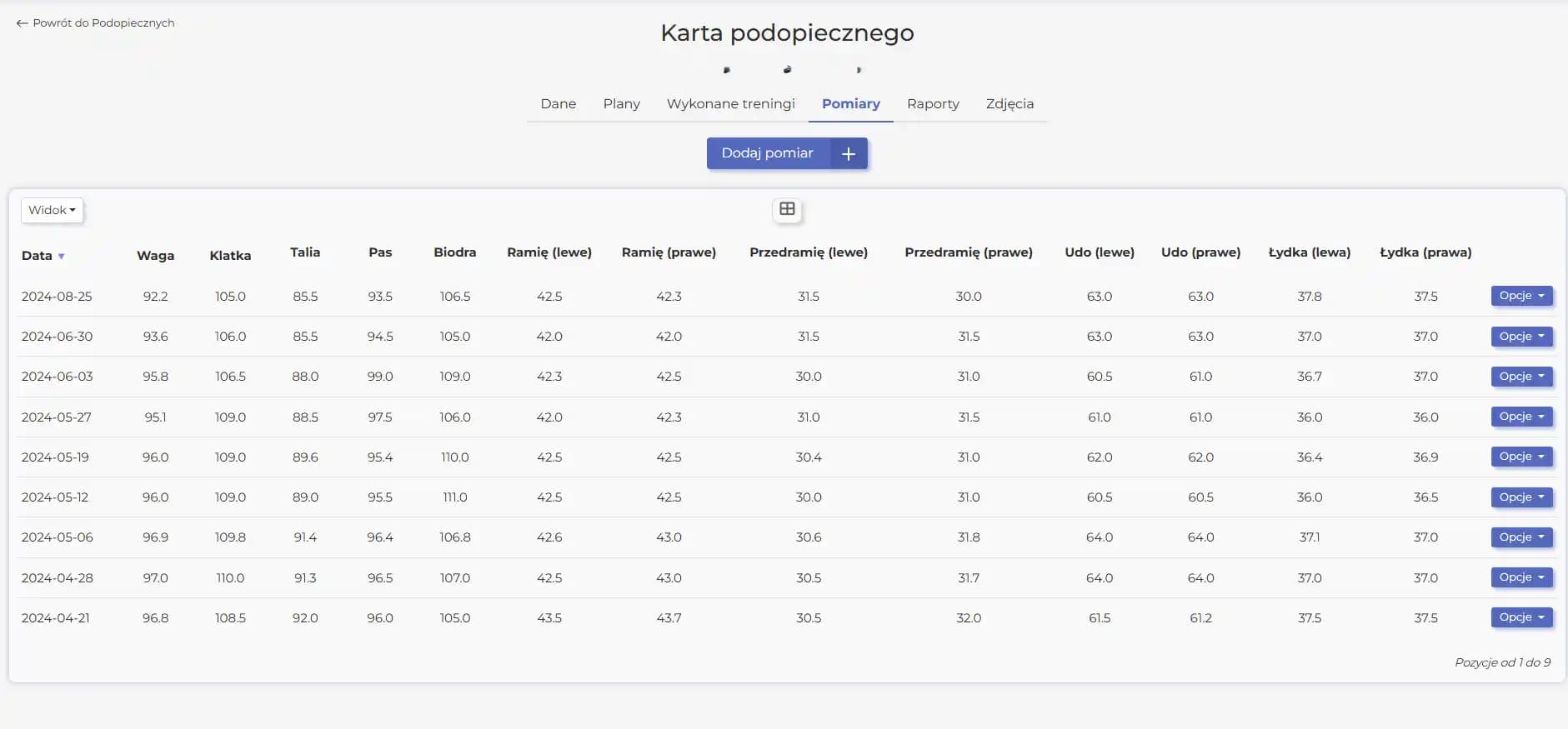The height and width of the screenshot is (729, 1568).
Task: Click Ramię (prawe) value 43.7
Action: (669, 618)
